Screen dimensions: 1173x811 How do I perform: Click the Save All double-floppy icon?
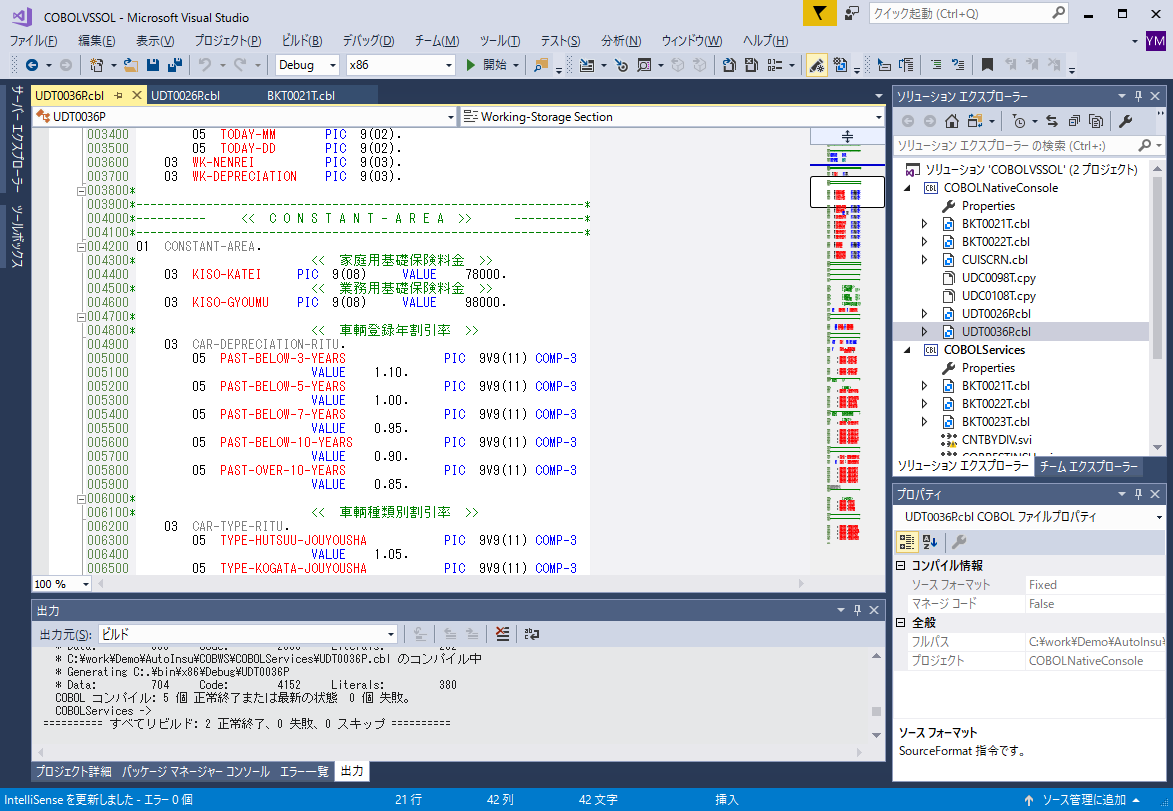[175, 65]
